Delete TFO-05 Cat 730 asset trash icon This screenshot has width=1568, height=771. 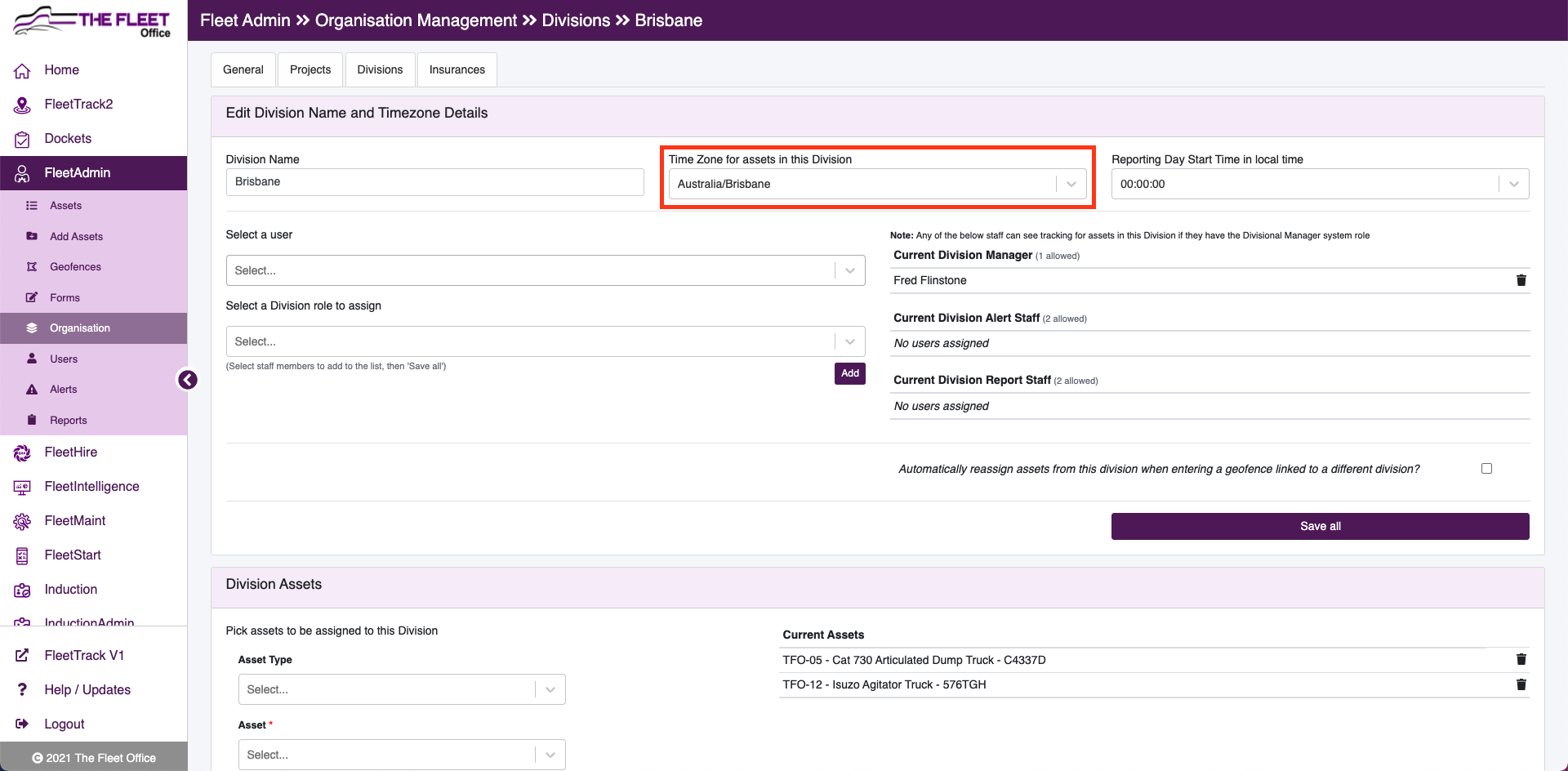[x=1521, y=659]
